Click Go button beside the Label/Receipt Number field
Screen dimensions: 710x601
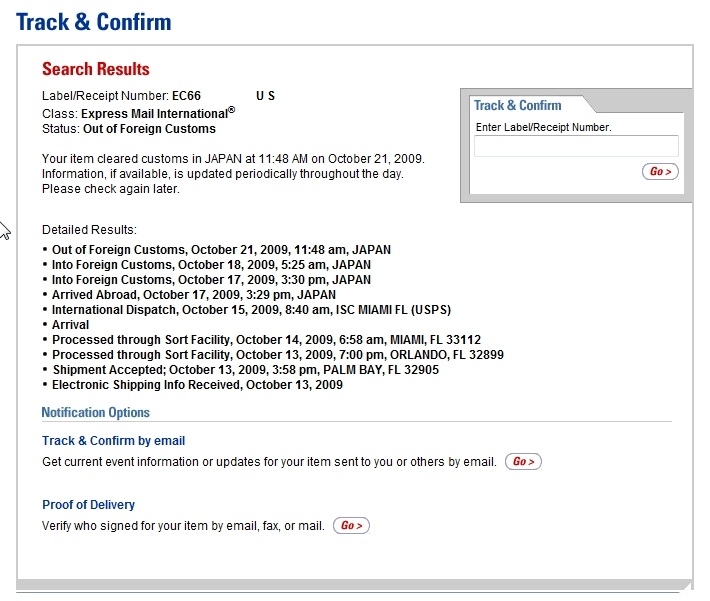coord(660,172)
